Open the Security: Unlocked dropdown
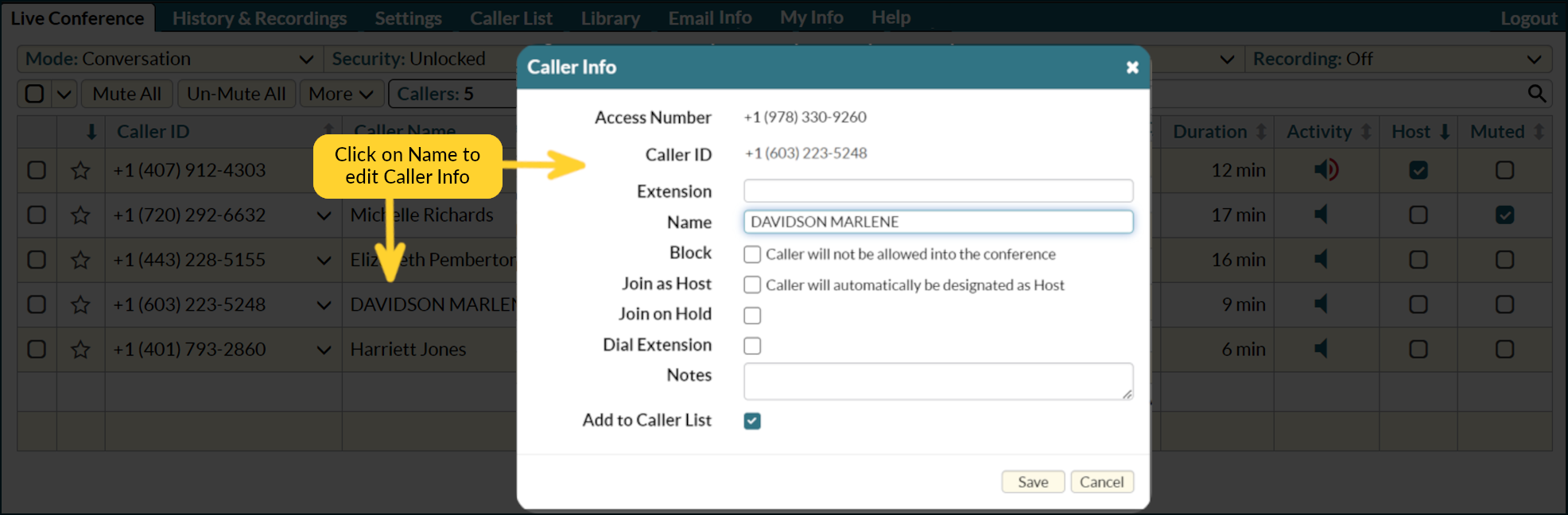This screenshot has width=1568, height=515. pyautogui.click(x=421, y=59)
